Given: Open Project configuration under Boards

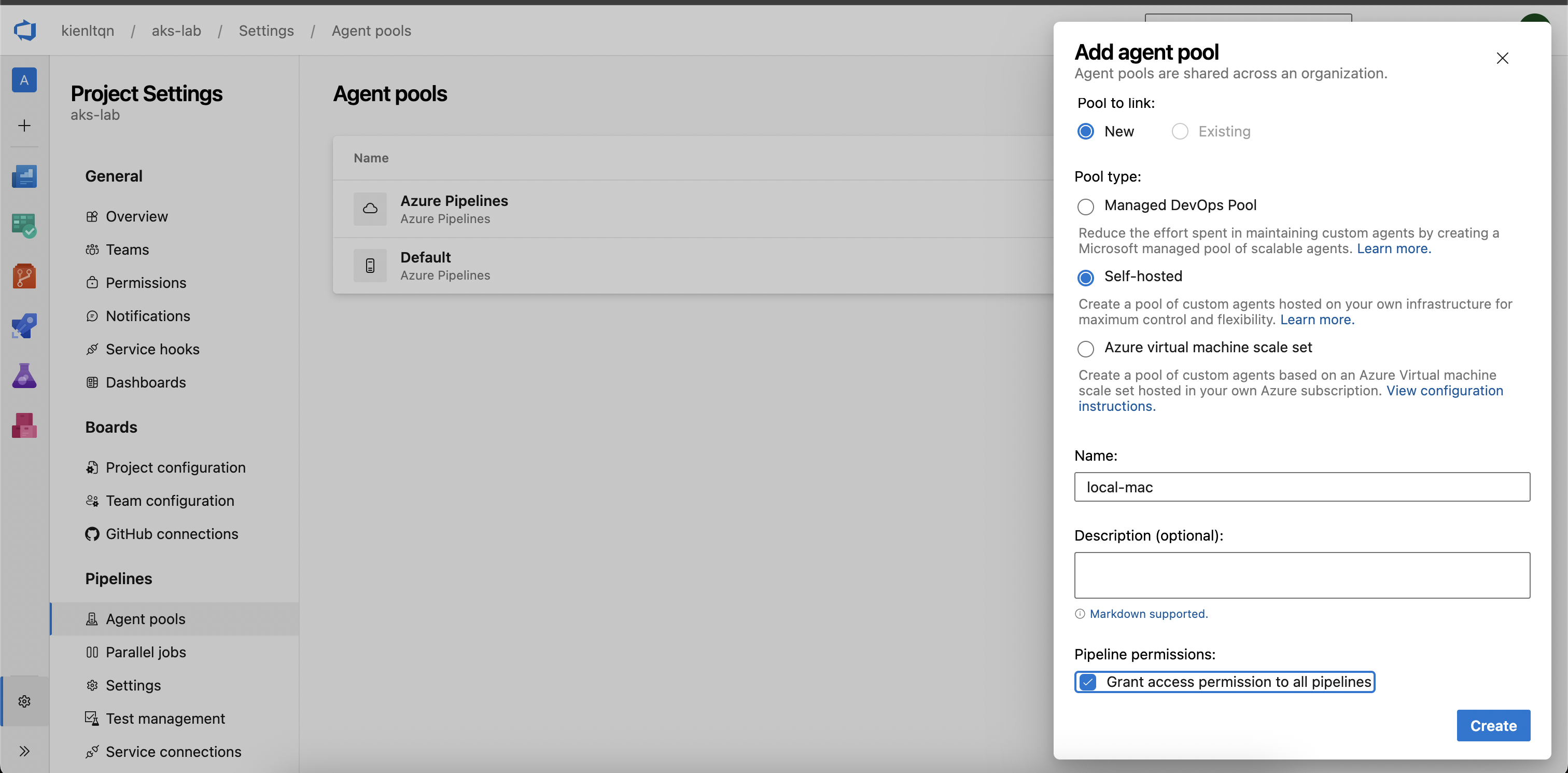Looking at the screenshot, I should tap(174, 468).
